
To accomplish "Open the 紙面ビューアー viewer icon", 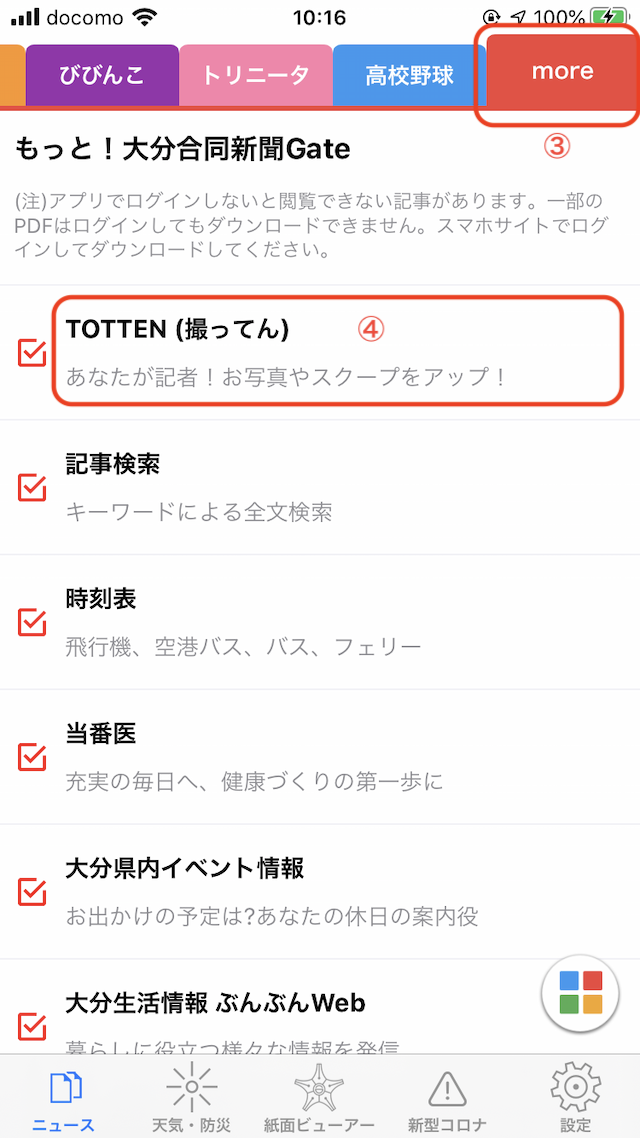I will tap(318, 1087).
